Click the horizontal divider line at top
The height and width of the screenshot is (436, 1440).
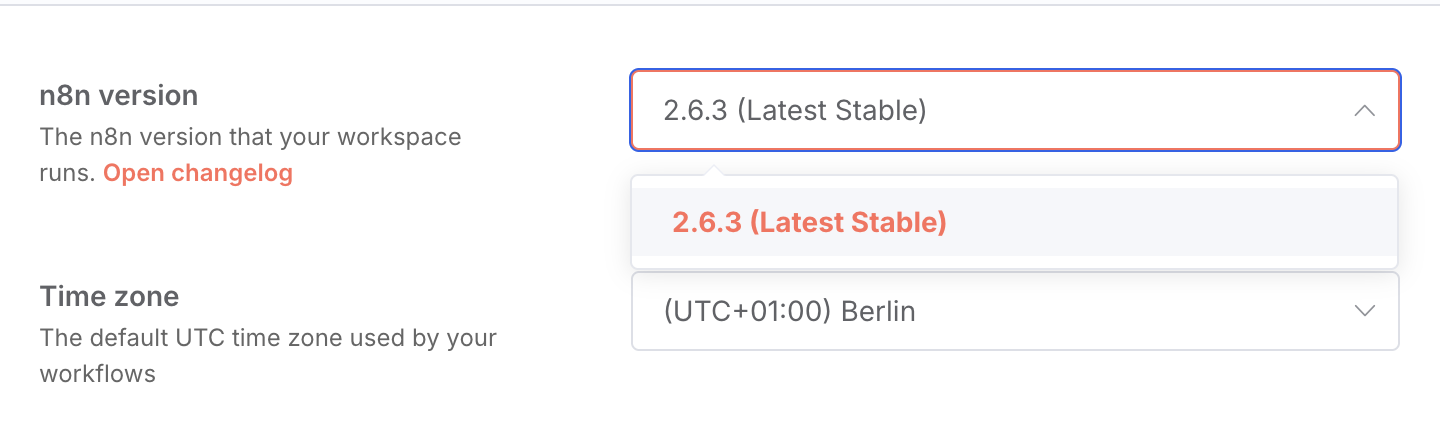pos(720,5)
